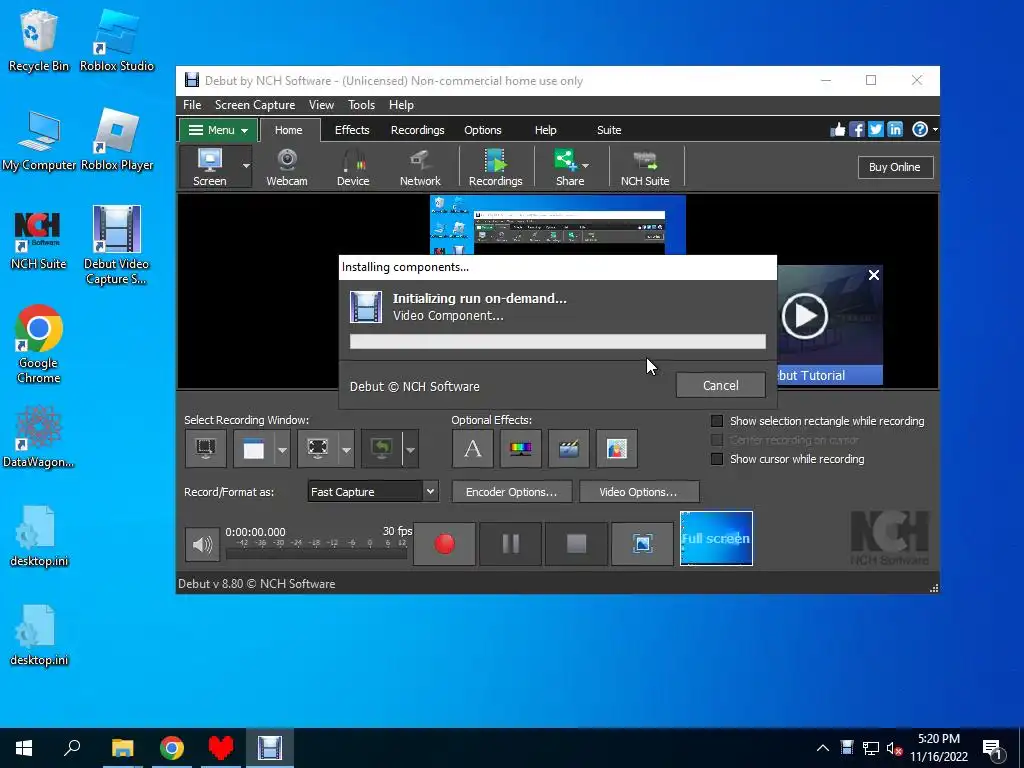
Task: Select the Network camera source
Action: click(x=420, y=167)
